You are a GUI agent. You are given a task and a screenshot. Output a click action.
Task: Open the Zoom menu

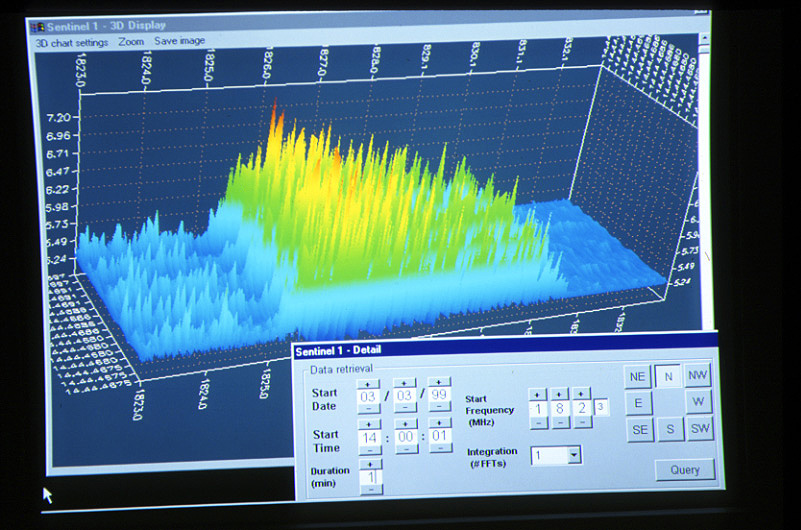tap(131, 41)
